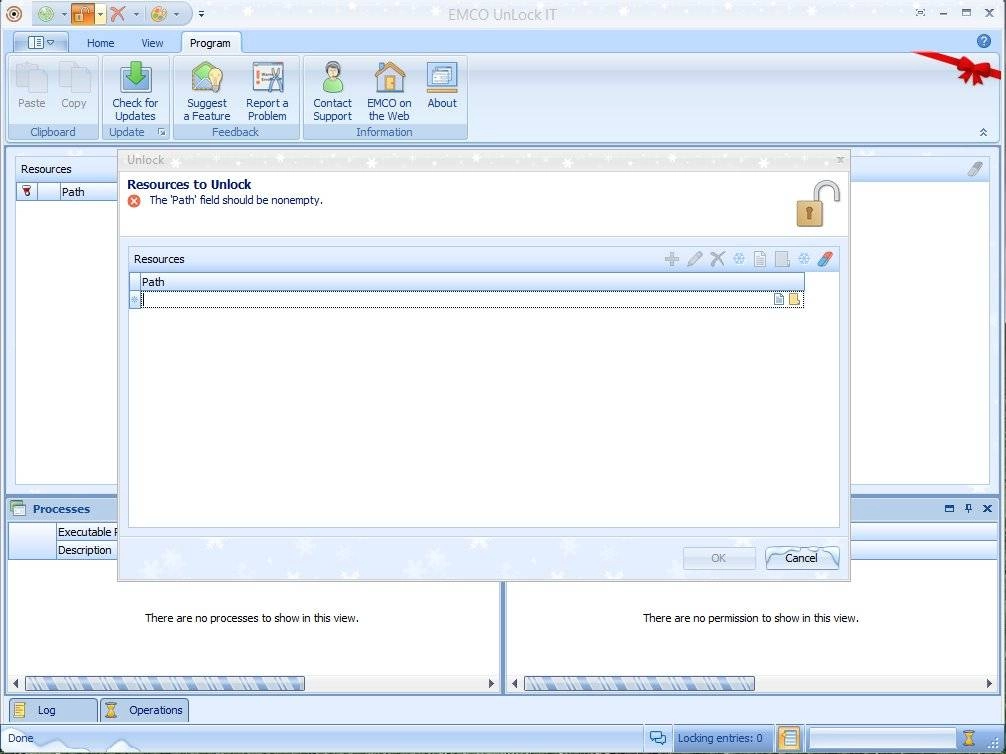Toggle auto-hide pin on Processes panel
Screen dimensions: 1006x754
coord(969,508)
